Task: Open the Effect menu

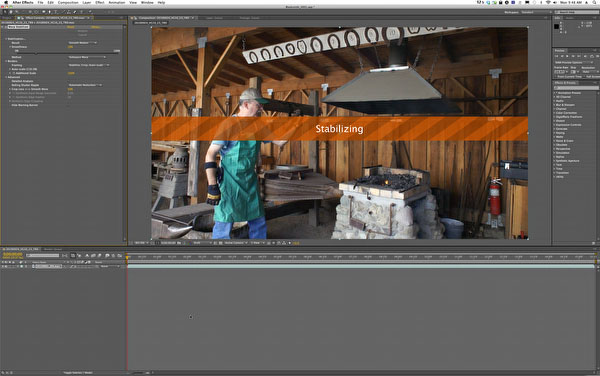Action: click(x=99, y=3)
